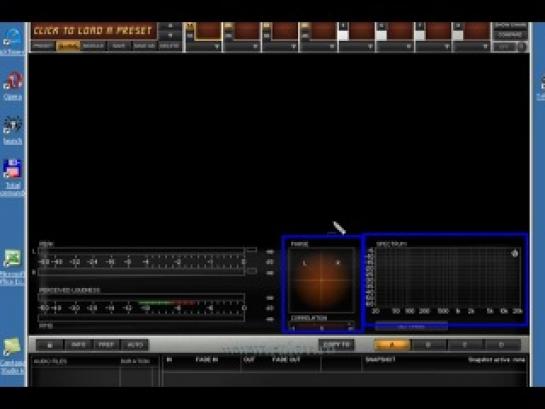Switch to snapshot B tab
Image resolution: width=545 pixels, height=409 pixels.
click(428, 345)
